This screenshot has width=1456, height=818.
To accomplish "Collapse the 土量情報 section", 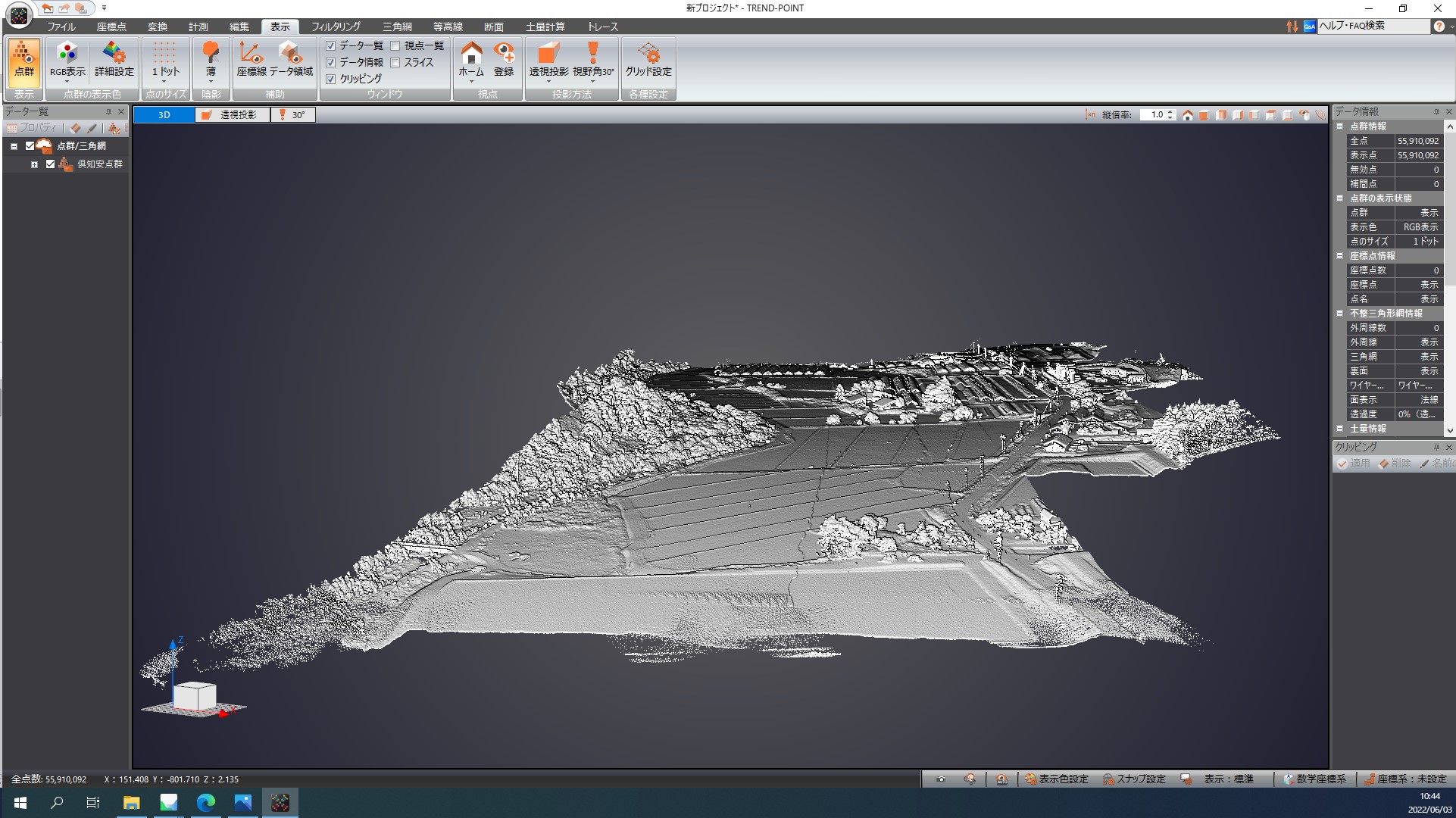I will [x=1339, y=429].
